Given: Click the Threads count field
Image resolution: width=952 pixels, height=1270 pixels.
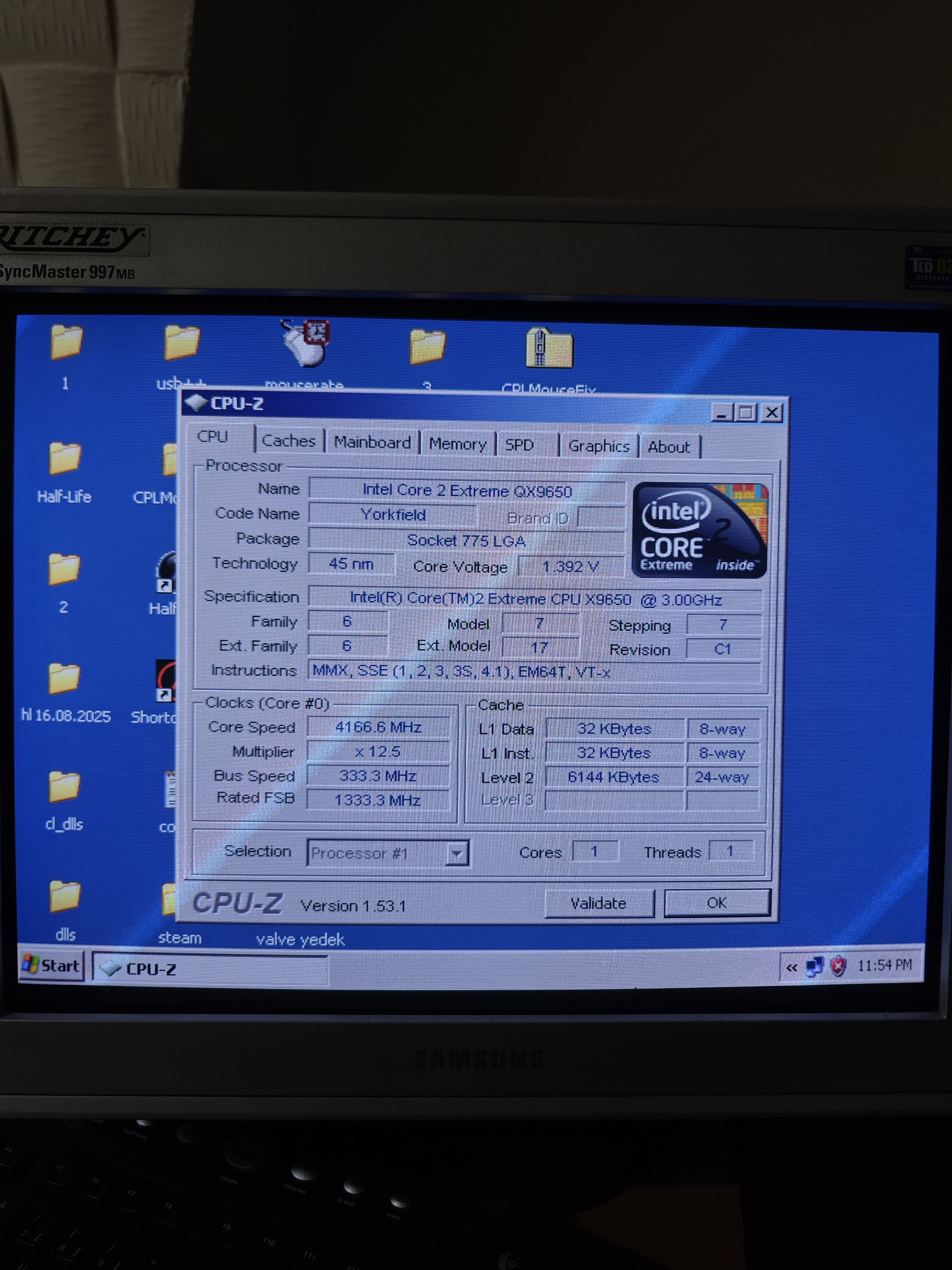Looking at the screenshot, I should (730, 851).
